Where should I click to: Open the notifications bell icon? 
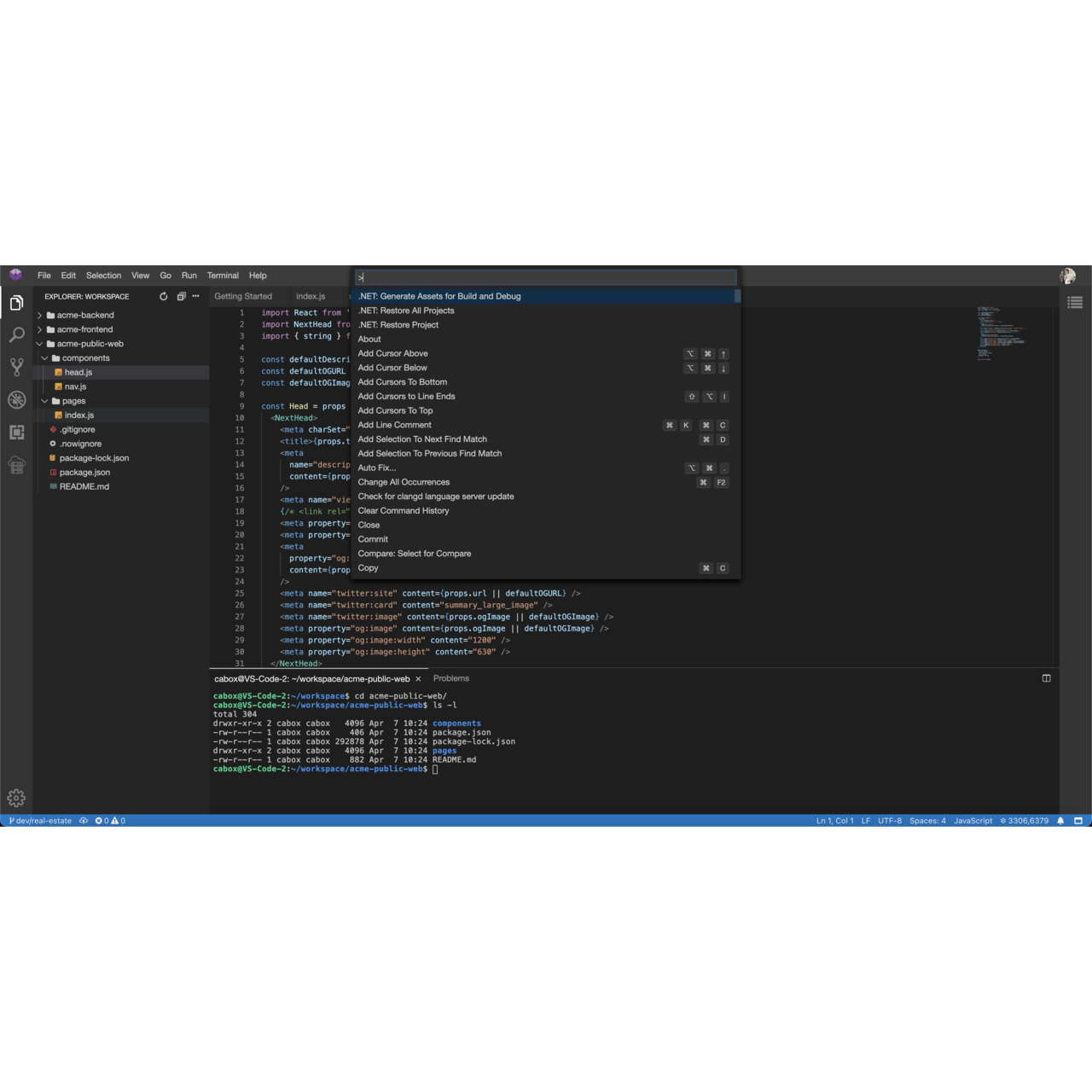[1060, 821]
